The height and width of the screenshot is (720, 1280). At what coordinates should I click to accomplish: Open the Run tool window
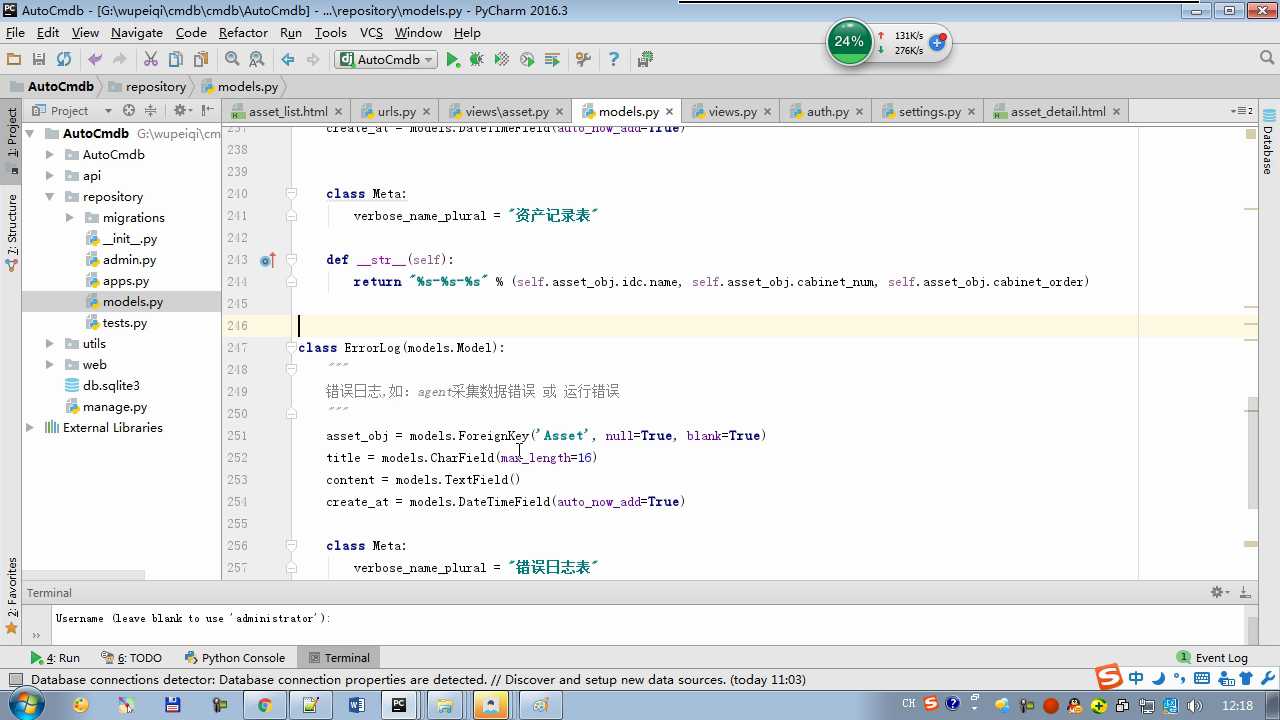click(55, 658)
